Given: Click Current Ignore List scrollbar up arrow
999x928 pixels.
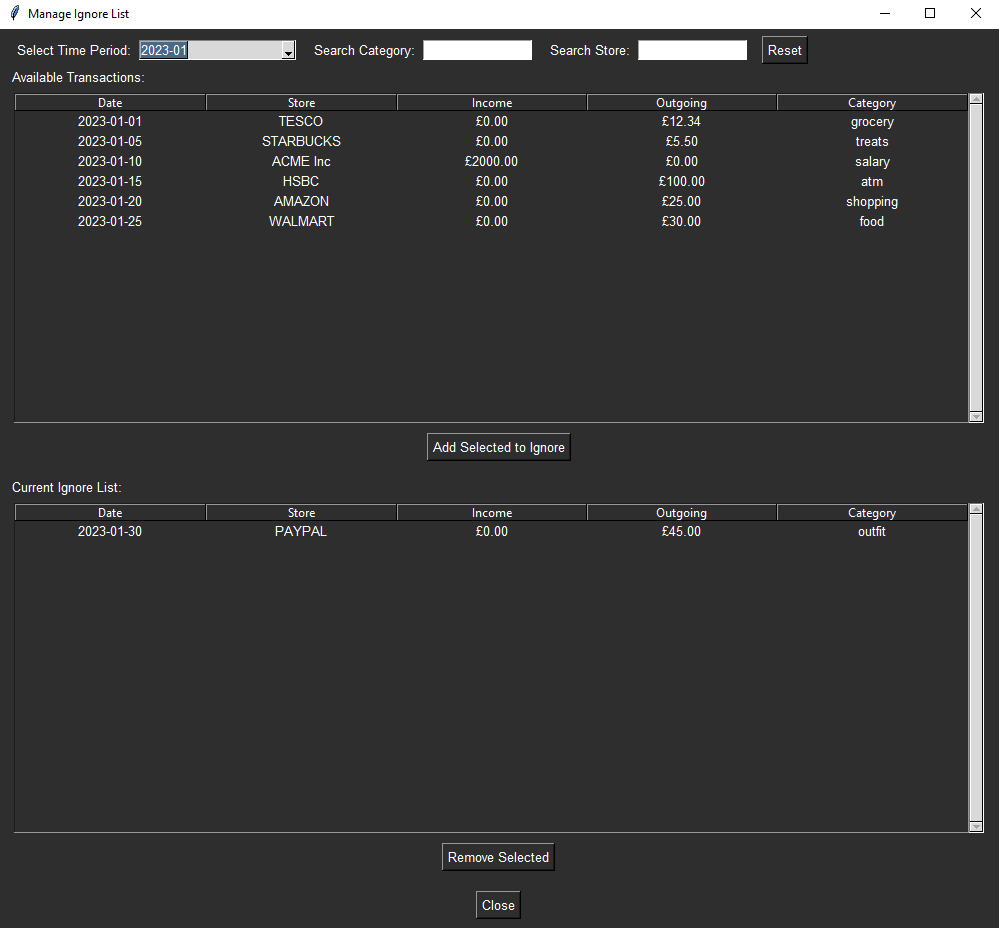Looking at the screenshot, I should (x=975, y=509).
